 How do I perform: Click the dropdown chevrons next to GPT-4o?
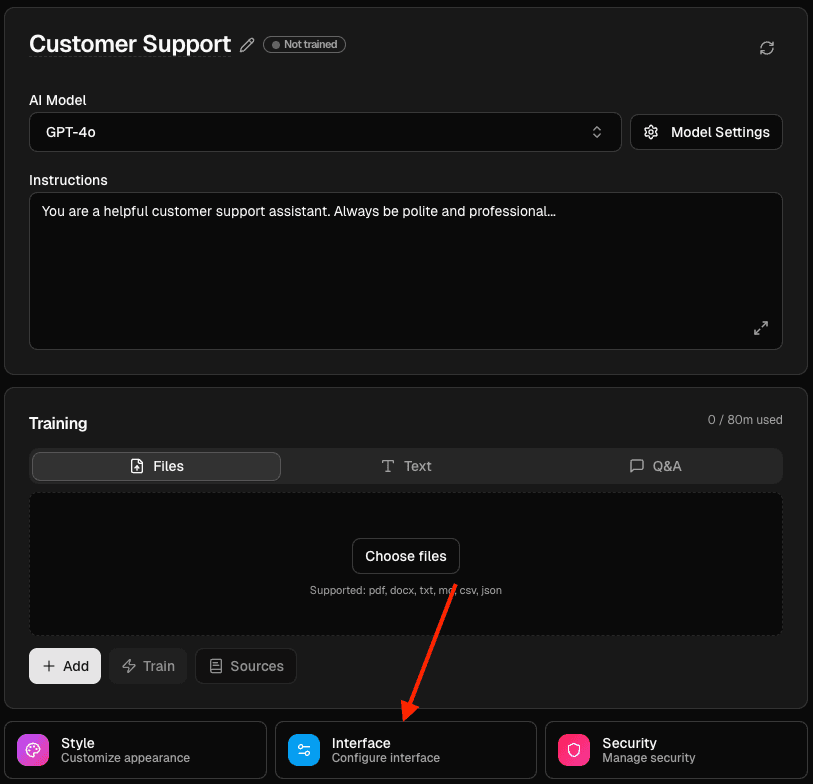596,132
